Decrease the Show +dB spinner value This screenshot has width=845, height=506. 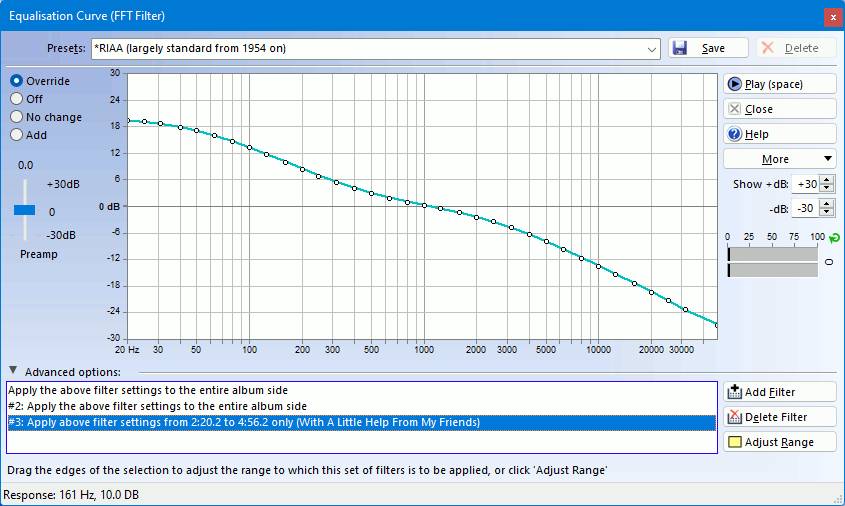(x=826, y=188)
